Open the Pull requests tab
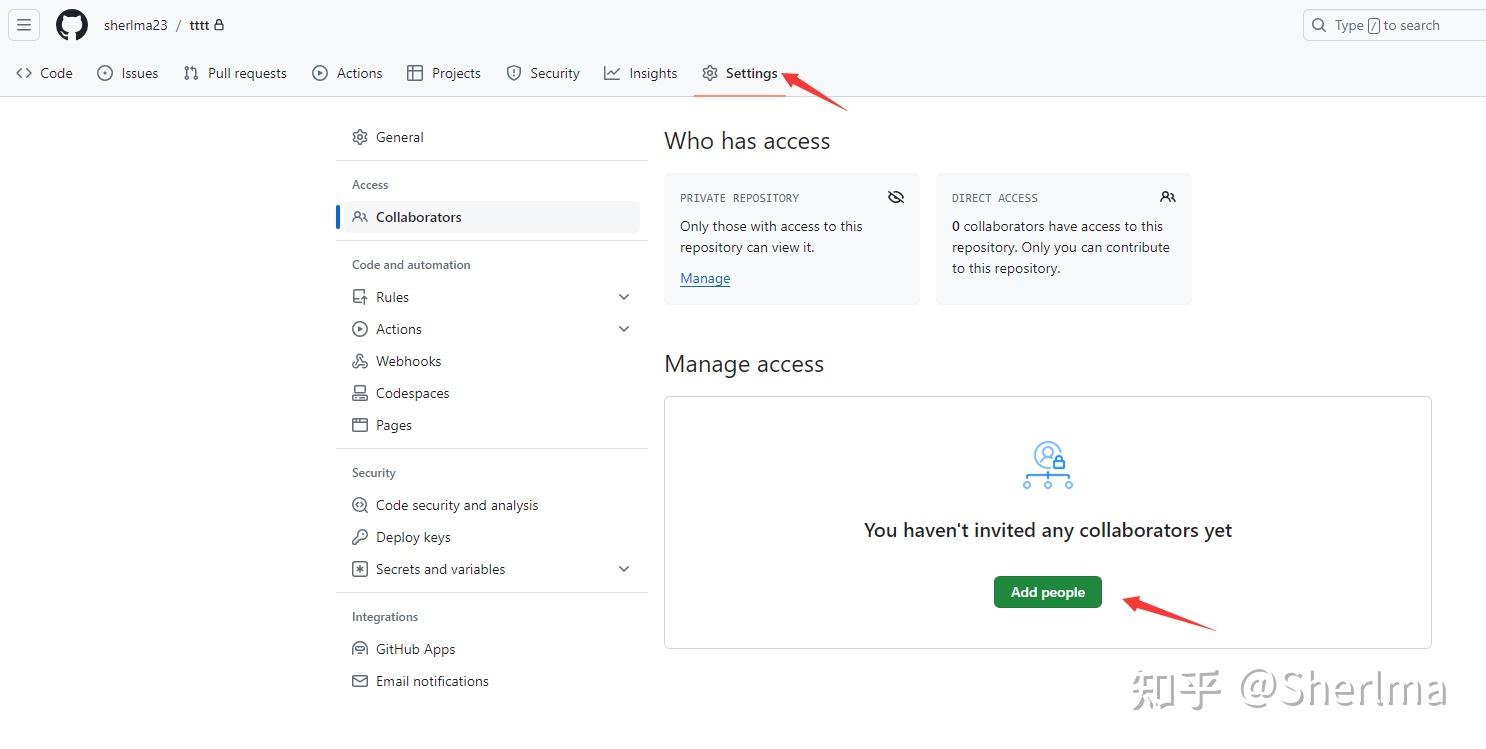Viewport: 1486px width, 749px height. coord(235,73)
